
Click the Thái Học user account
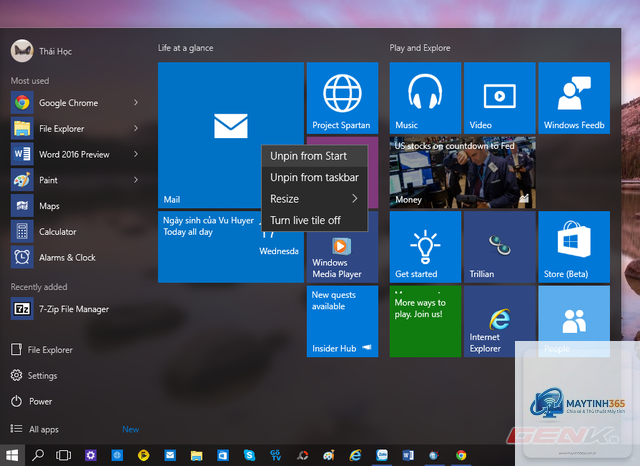[41, 51]
